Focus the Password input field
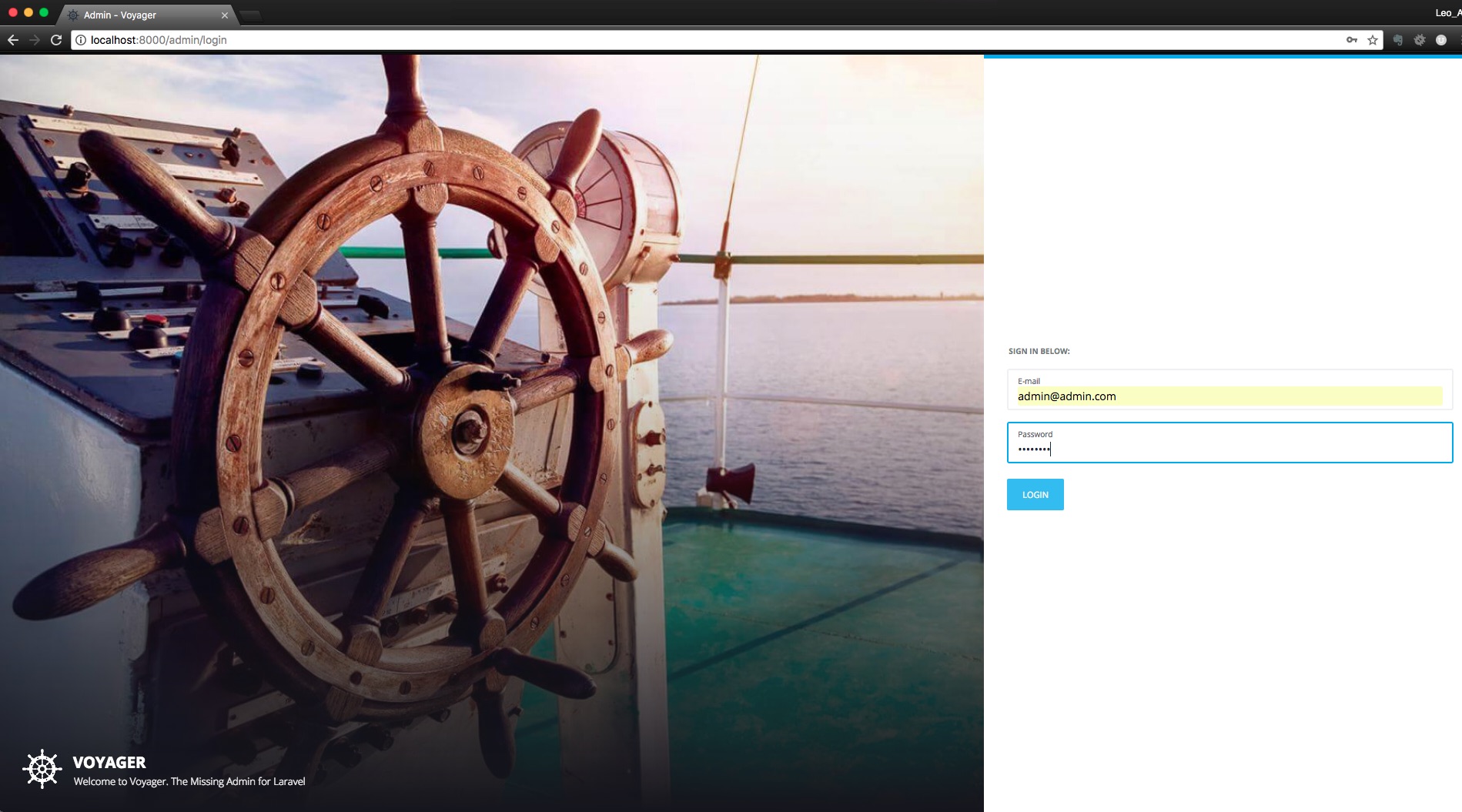The image size is (1462, 812). pos(1229,443)
